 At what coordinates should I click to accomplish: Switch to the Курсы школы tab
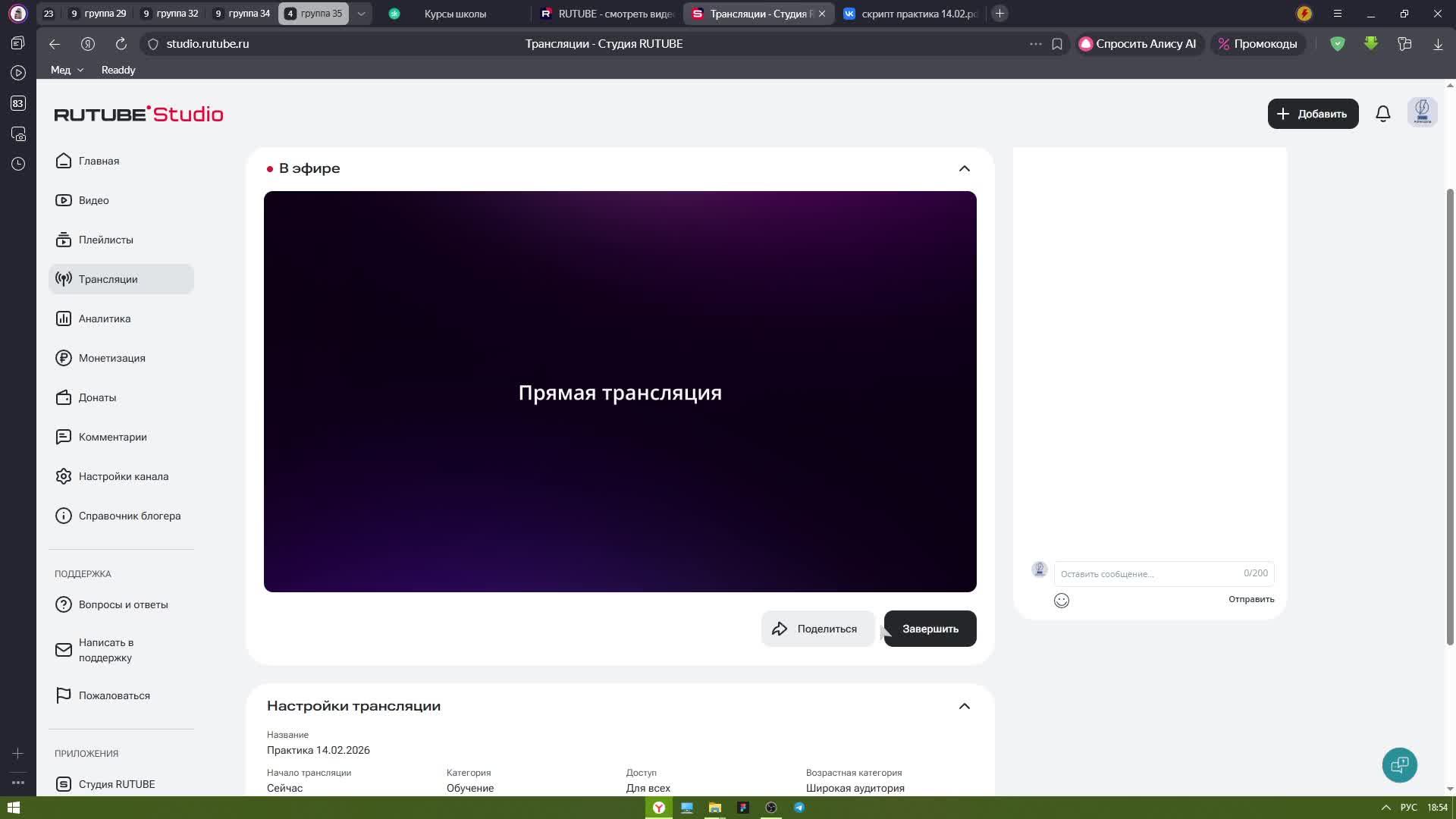click(x=454, y=14)
